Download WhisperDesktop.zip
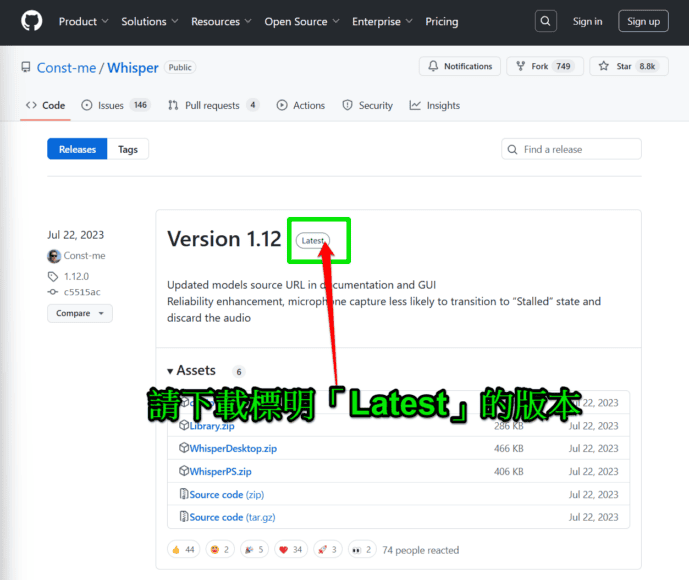 [x=233, y=449]
